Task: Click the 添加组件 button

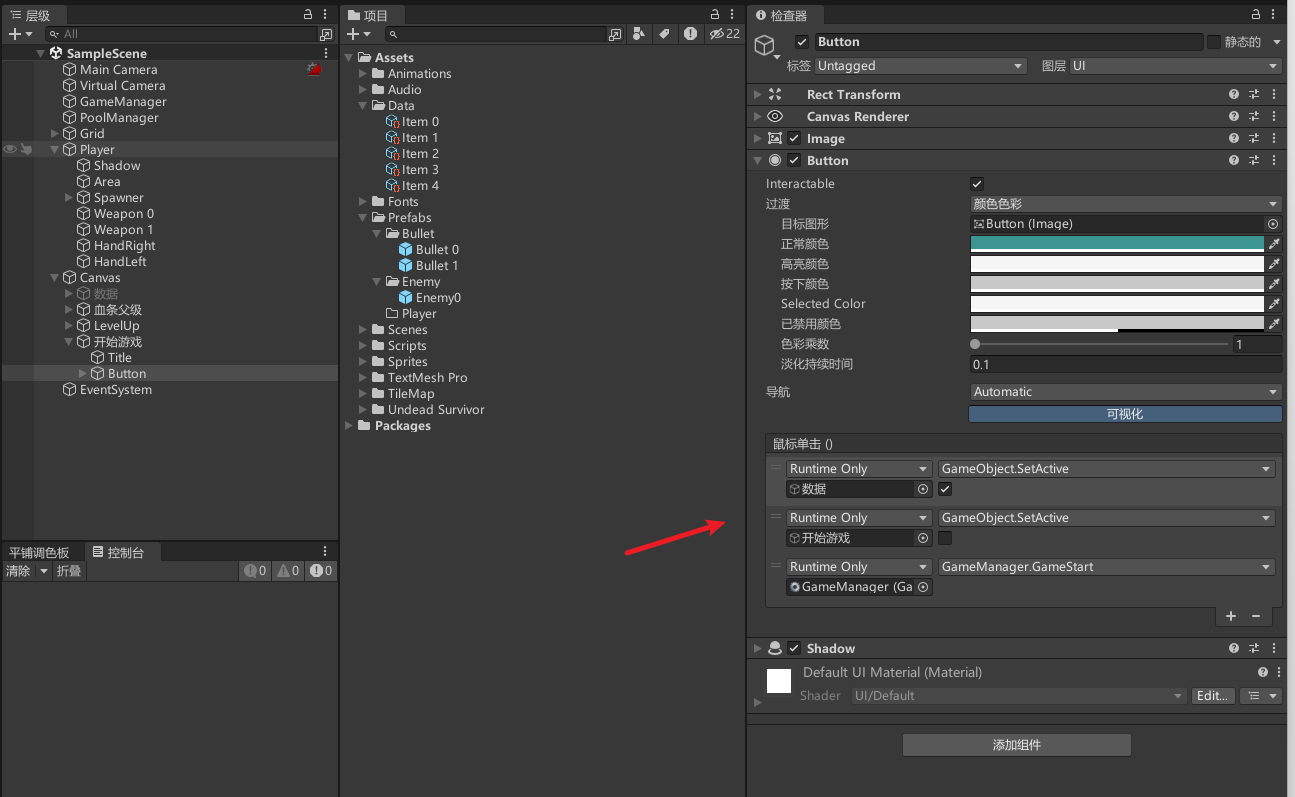Action: click(1016, 744)
